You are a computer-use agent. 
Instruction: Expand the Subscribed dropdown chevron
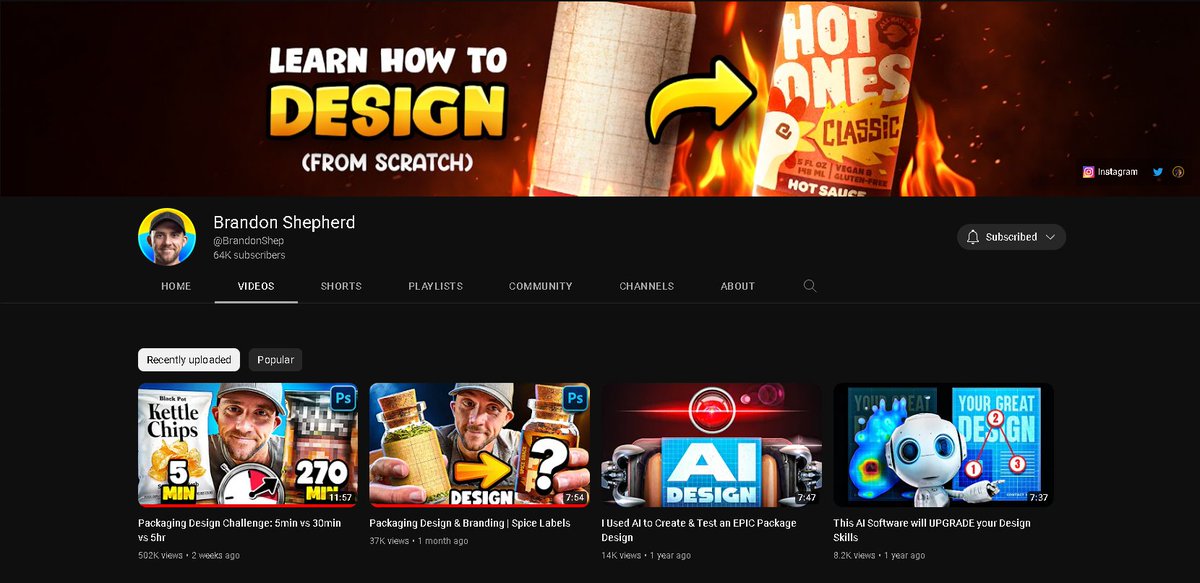(x=1050, y=237)
